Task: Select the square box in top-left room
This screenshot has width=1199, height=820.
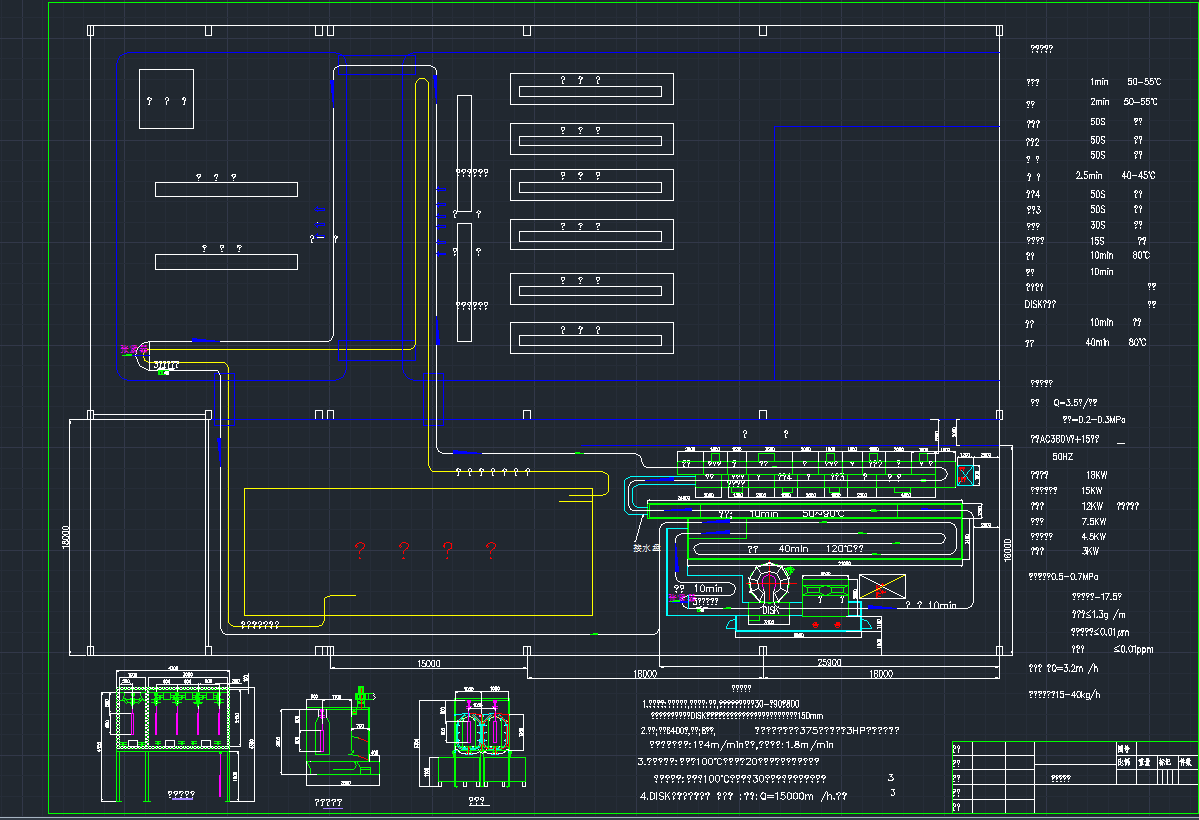Action: point(166,99)
